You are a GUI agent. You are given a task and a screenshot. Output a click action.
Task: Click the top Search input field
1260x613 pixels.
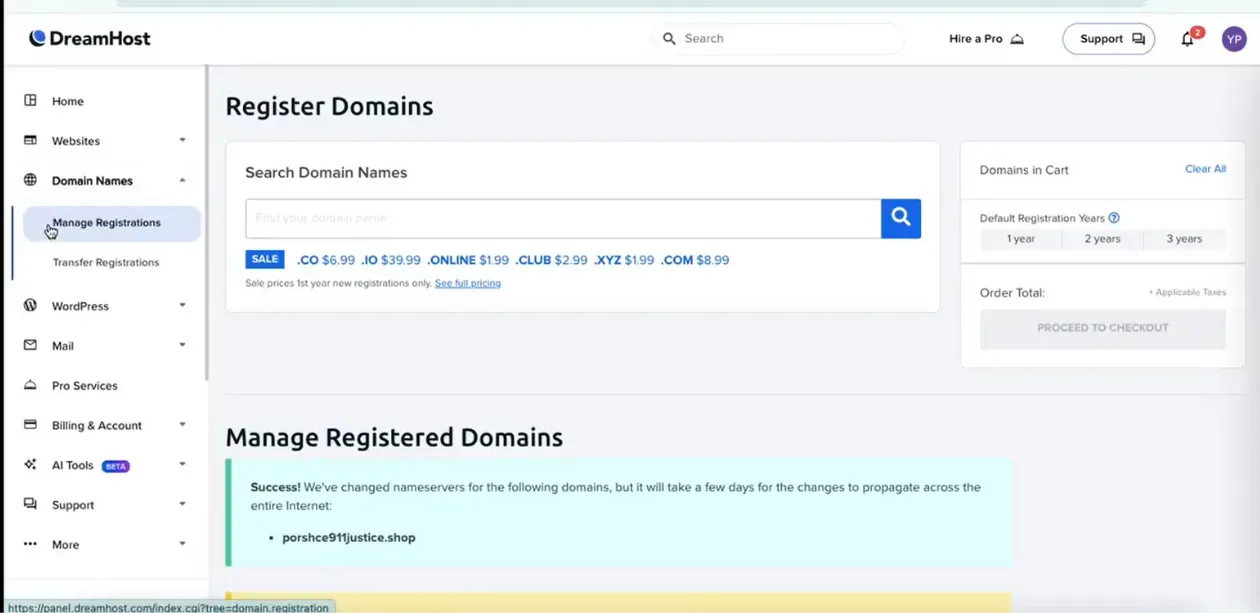779,39
